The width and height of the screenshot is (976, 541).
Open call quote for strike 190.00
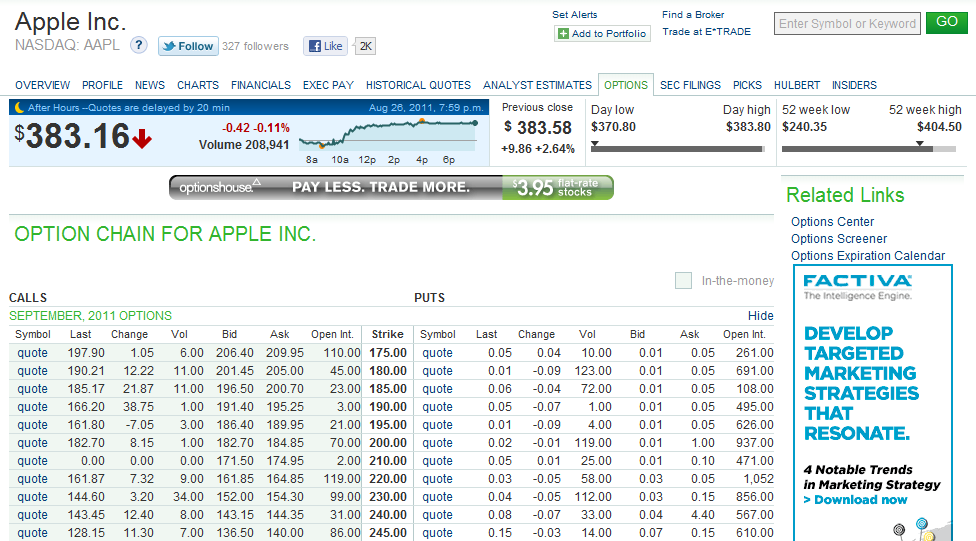click(32, 407)
